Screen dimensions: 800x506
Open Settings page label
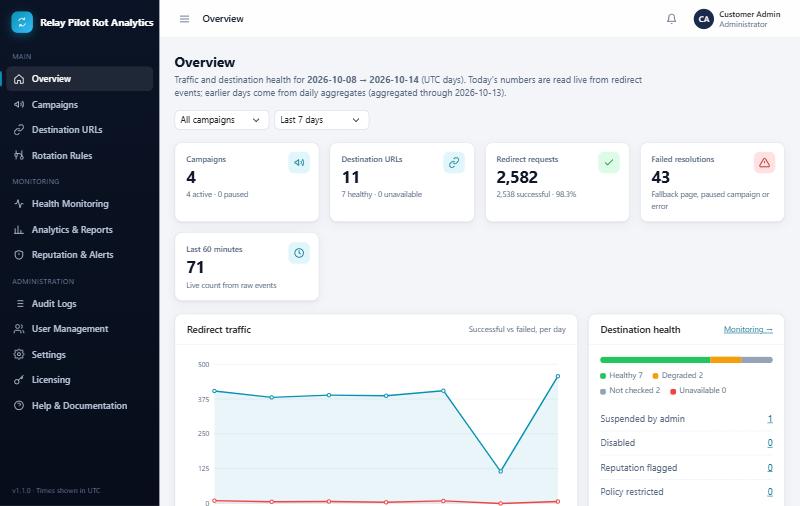coord(48,355)
